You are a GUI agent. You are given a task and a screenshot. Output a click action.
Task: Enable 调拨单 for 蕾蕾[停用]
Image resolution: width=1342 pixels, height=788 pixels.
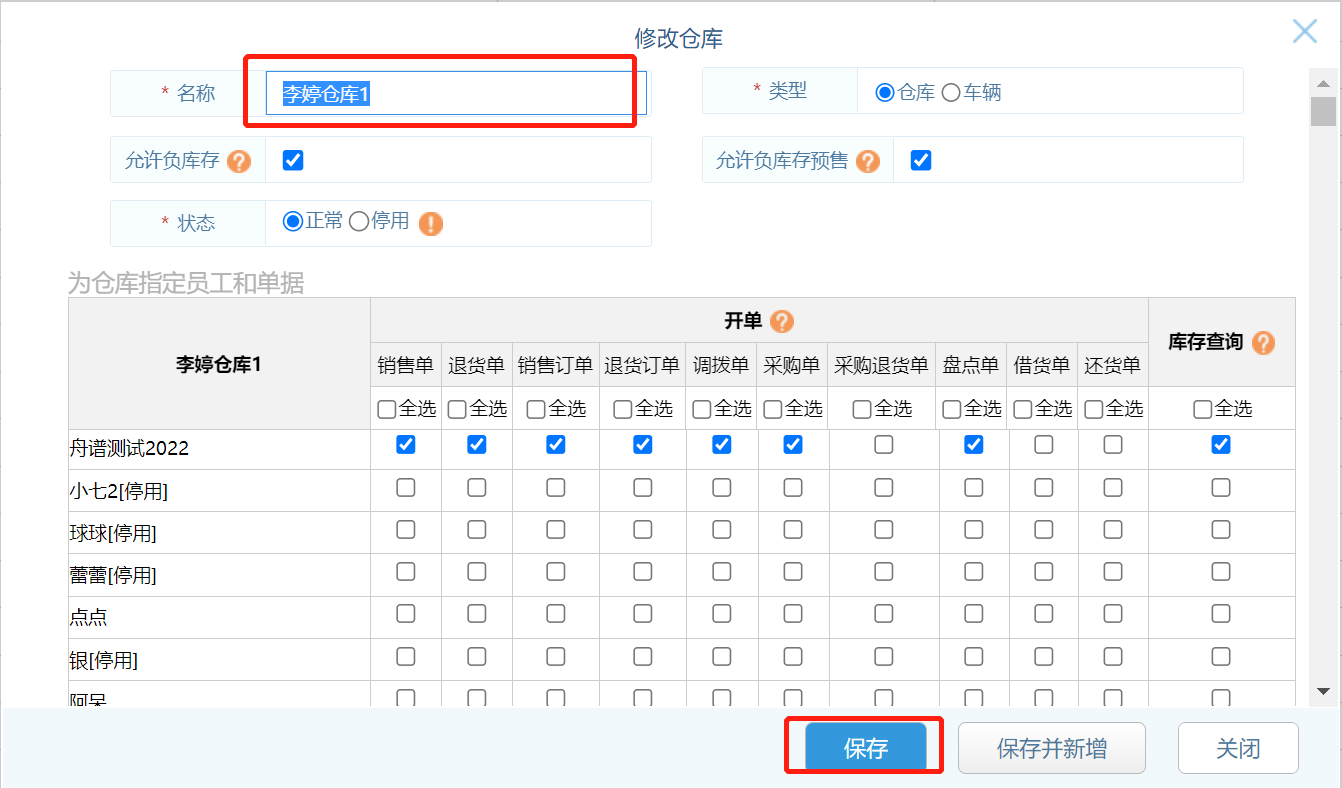[x=721, y=571]
